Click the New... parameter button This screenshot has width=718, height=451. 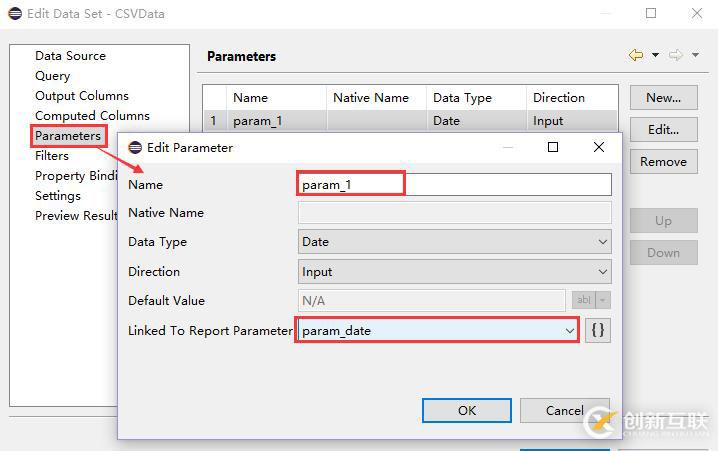[663, 98]
